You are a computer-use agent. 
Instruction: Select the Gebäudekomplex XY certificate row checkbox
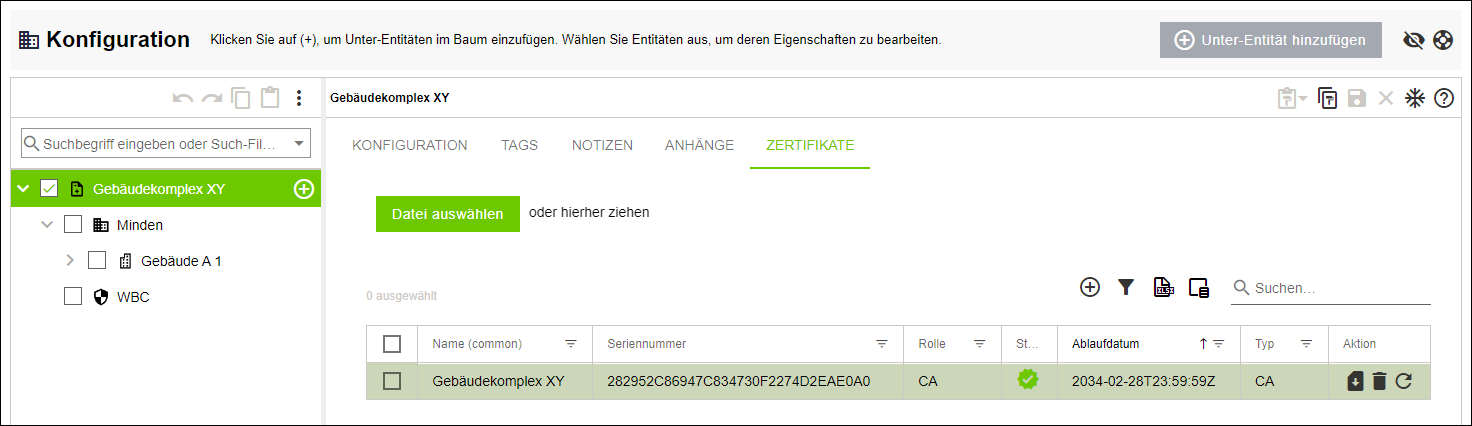point(392,381)
